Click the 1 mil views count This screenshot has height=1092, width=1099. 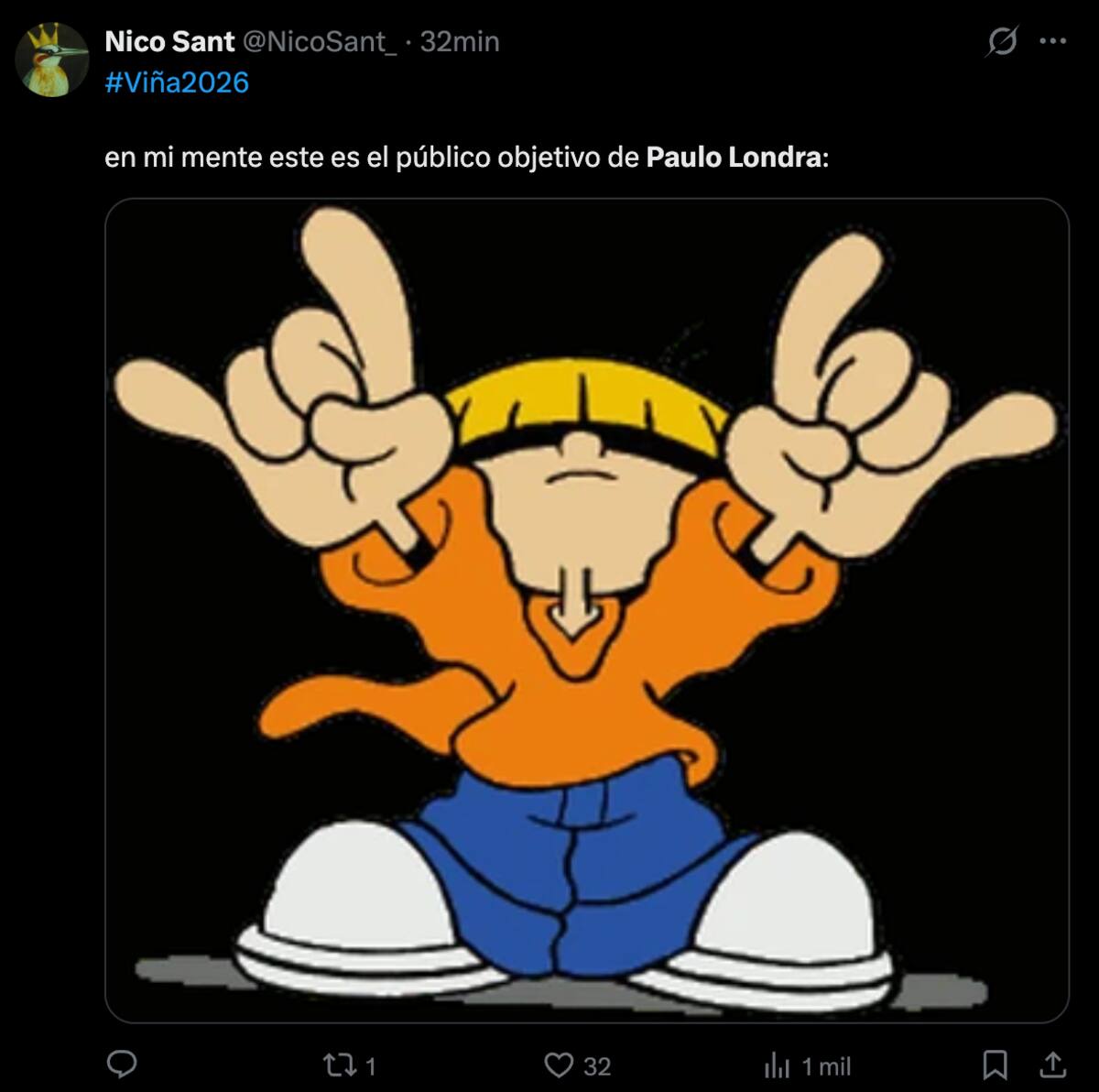(x=826, y=1066)
